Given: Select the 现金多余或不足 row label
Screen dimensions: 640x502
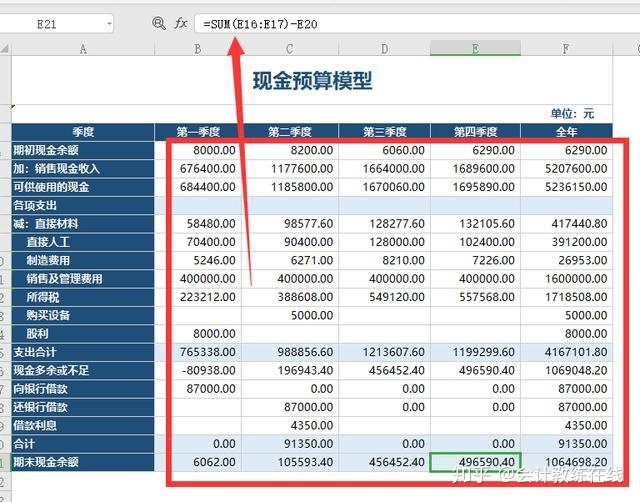Looking at the screenshot, I should pos(83,371).
